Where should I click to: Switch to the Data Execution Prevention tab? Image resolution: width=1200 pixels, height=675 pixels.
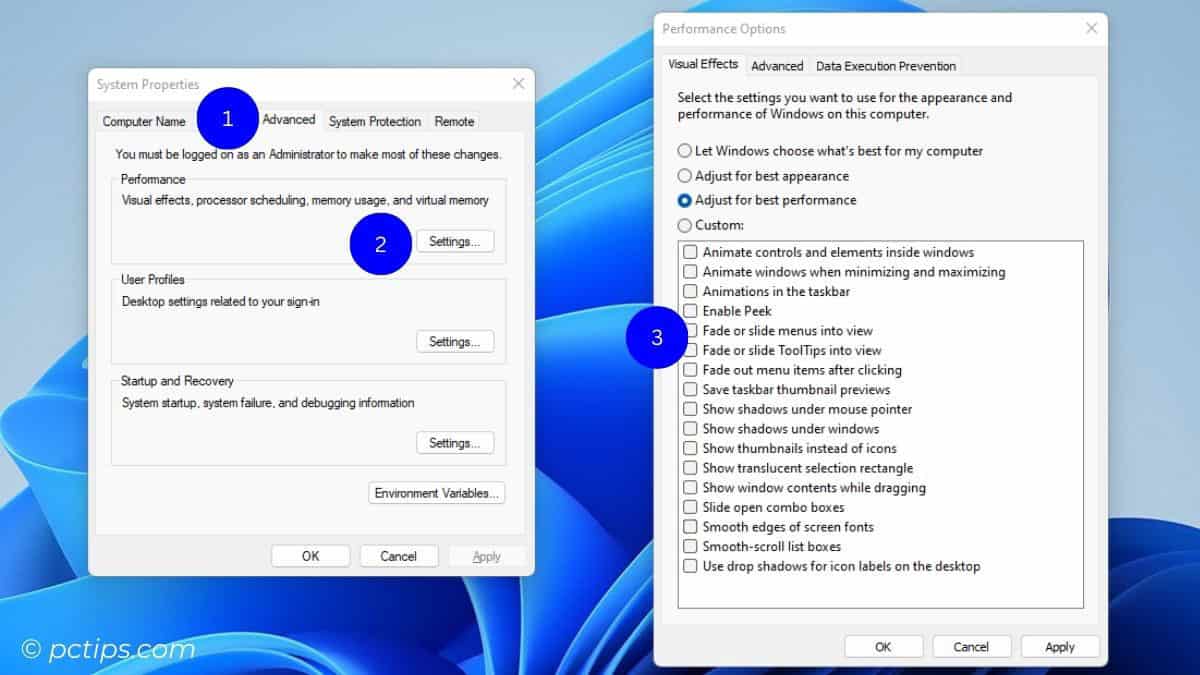tap(885, 65)
